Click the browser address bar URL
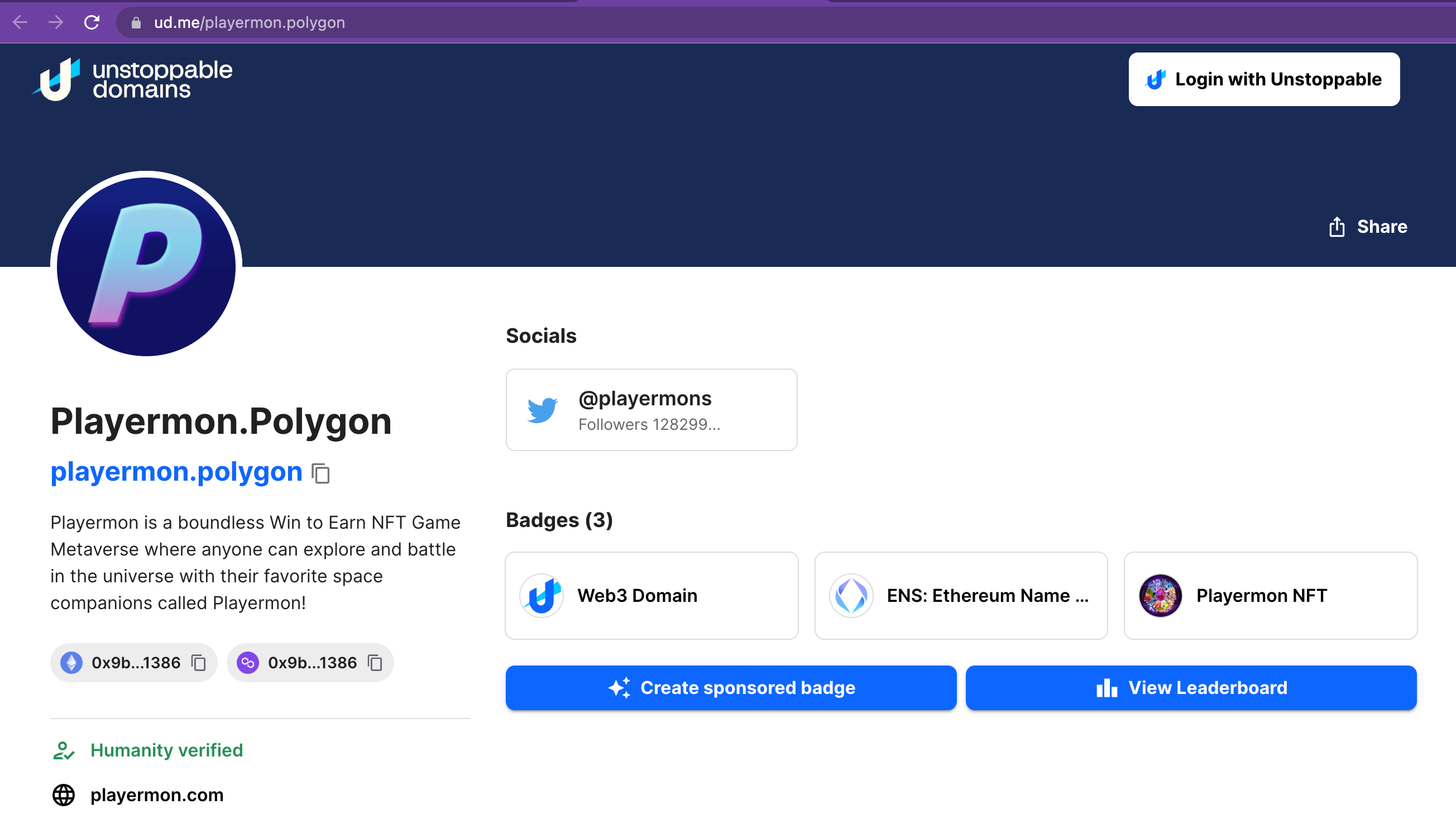This screenshot has height=833, width=1456. (x=250, y=22)
